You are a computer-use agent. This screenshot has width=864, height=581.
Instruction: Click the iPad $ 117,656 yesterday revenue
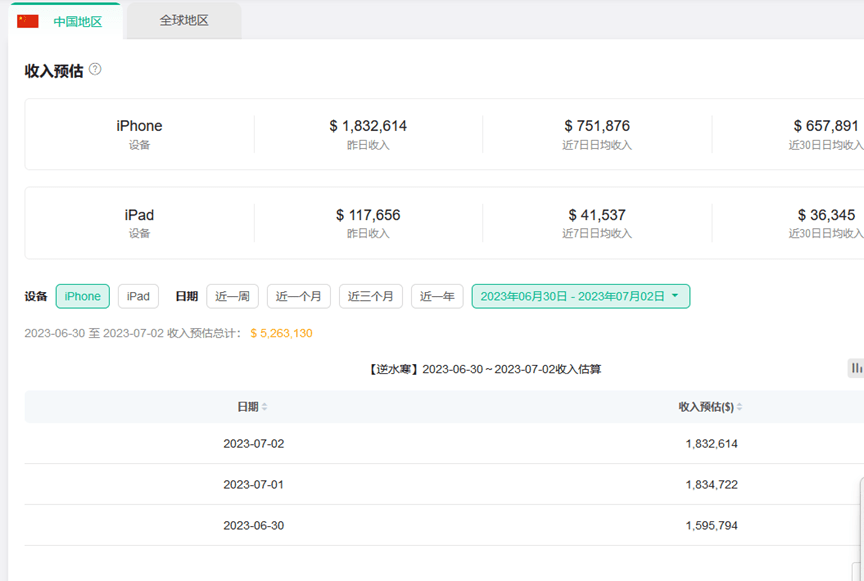click(x=368, y=215)
